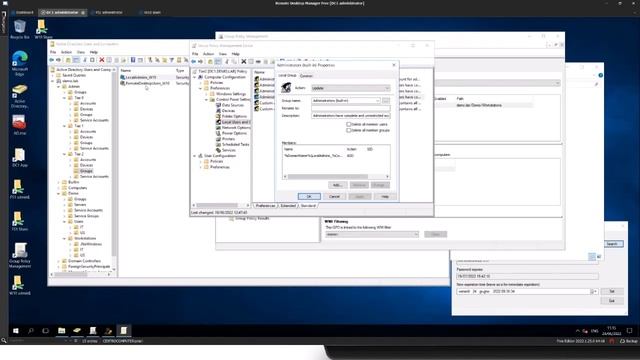Screen dimensions: 640x360
Task: Select Printers in policy tree
Action: (x=225, y=139)
